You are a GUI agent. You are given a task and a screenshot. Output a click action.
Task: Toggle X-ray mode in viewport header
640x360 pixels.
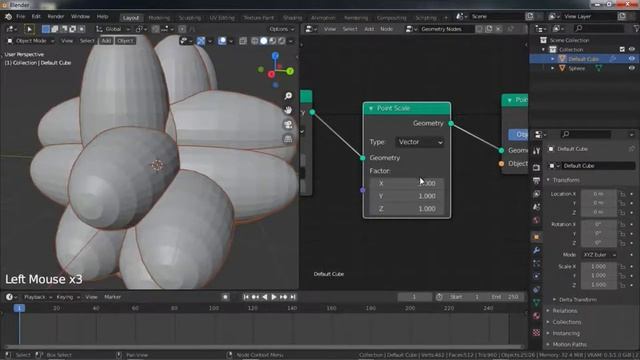click(243, 41)
